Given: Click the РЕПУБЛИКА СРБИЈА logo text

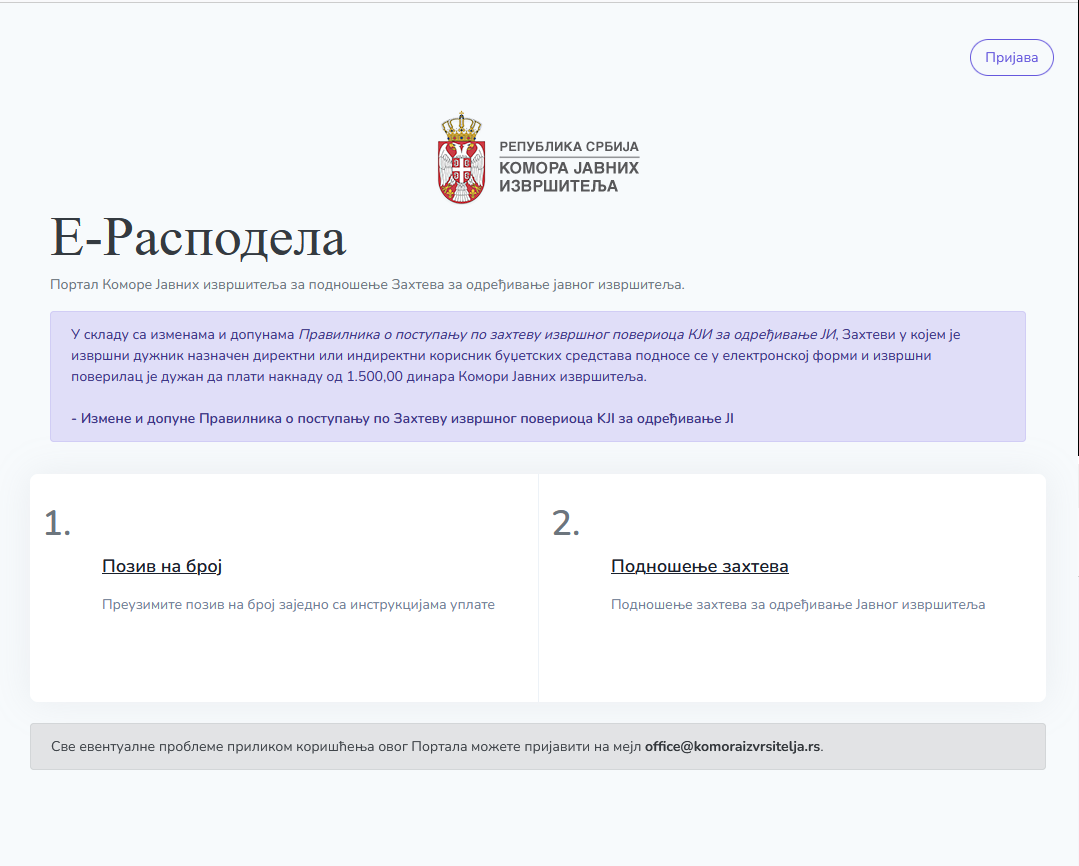Looking at the screenshot, I should (x=568, y=147).
